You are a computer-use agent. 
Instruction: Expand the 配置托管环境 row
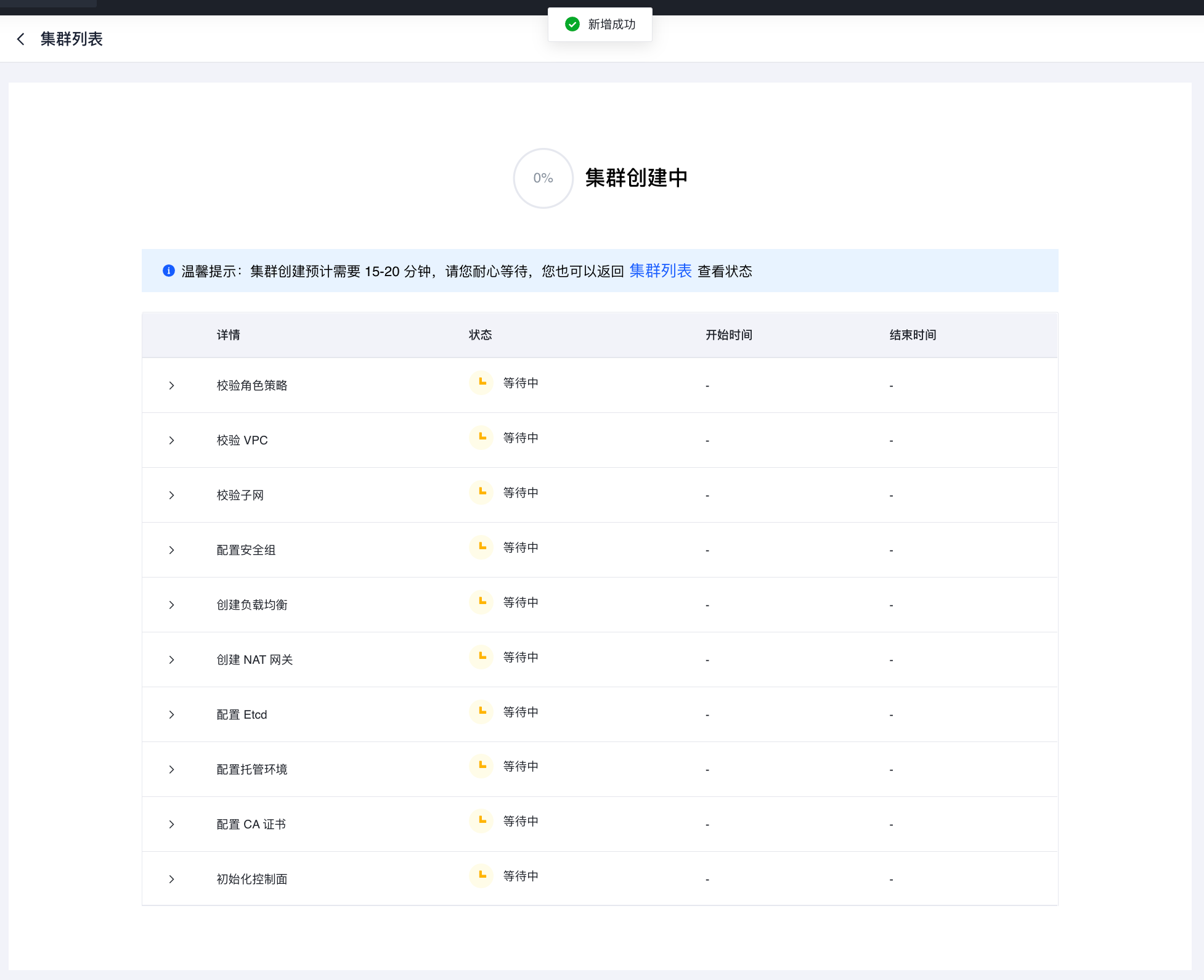click(x=172, y=770)
